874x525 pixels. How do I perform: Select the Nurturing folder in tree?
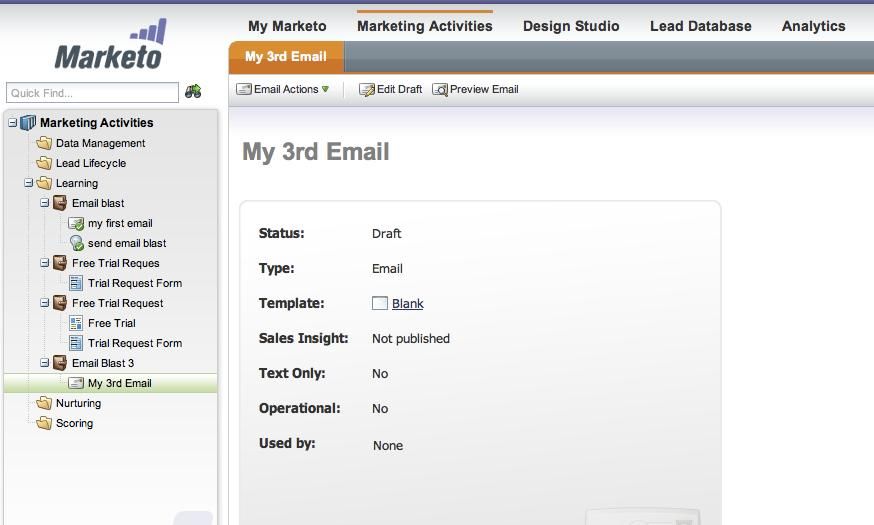78,403
